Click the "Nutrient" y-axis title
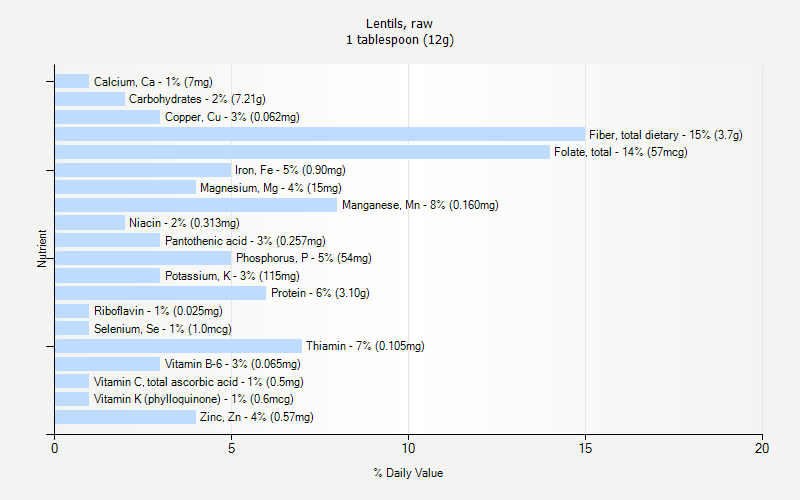 pos(43,249)
